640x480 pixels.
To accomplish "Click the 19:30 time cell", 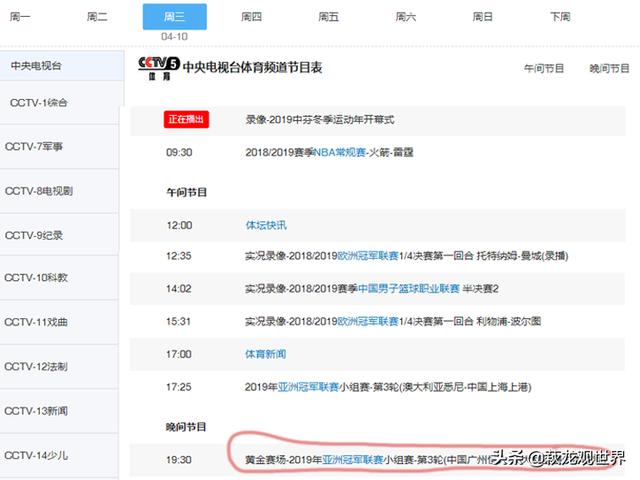I will pos(179,460).
